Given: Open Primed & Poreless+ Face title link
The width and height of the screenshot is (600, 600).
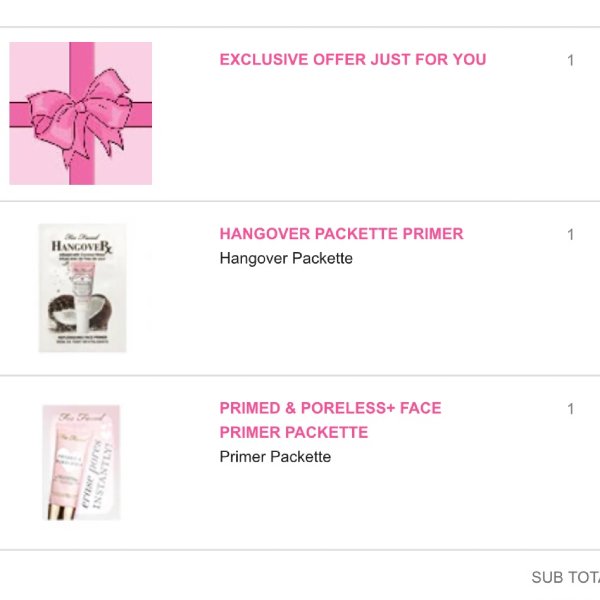Looking at the screenshot, I should point(330,408).
